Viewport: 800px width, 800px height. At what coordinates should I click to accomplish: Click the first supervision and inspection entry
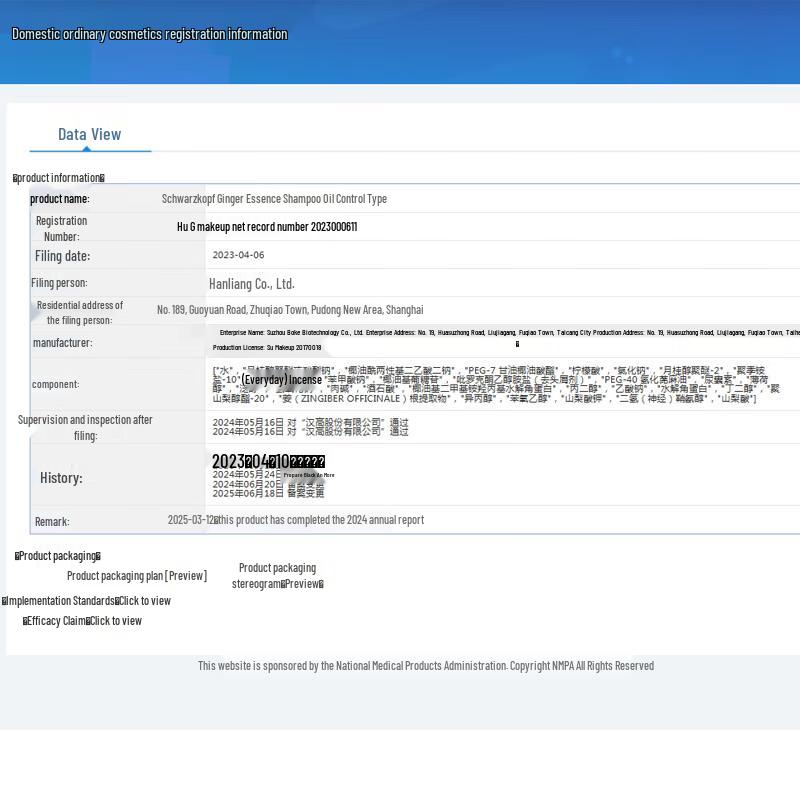(x=310, y=423)
